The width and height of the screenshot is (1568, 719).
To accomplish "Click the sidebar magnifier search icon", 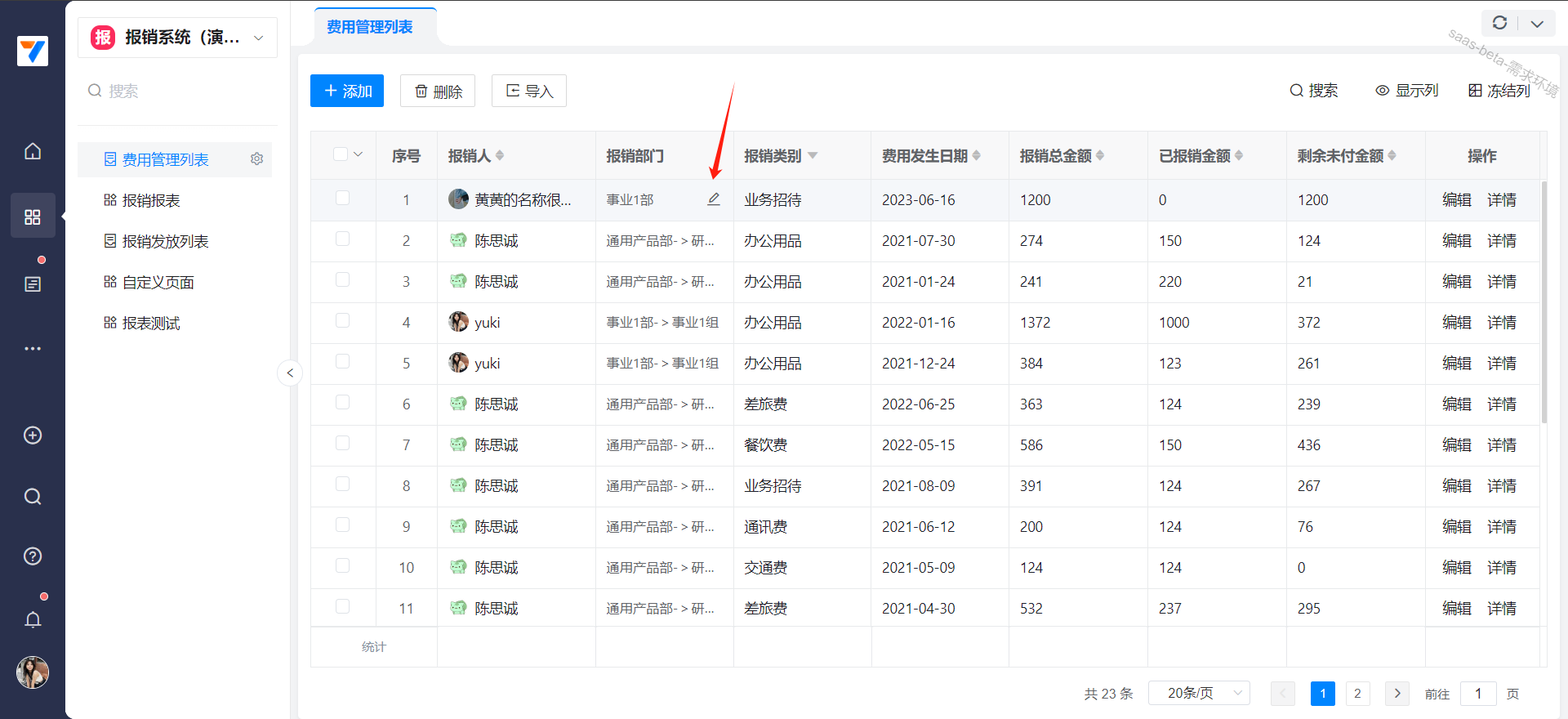I will pyautogui.click(x=33, y=497).
